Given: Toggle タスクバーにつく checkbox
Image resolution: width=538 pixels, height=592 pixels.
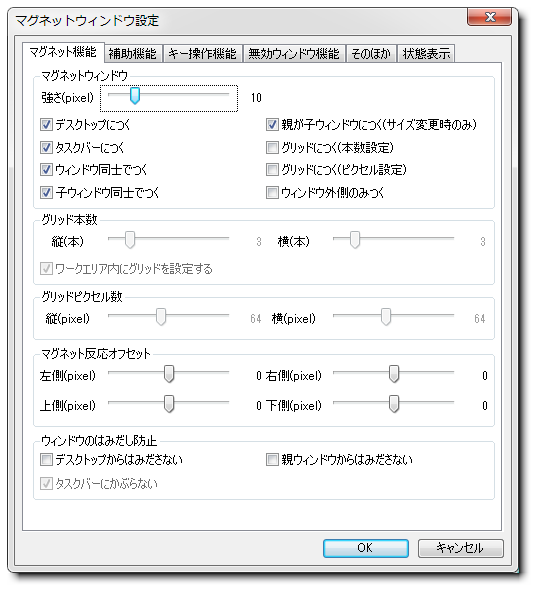Looking at the screenshot, I should pyautogui.click(x=46, y=147).
